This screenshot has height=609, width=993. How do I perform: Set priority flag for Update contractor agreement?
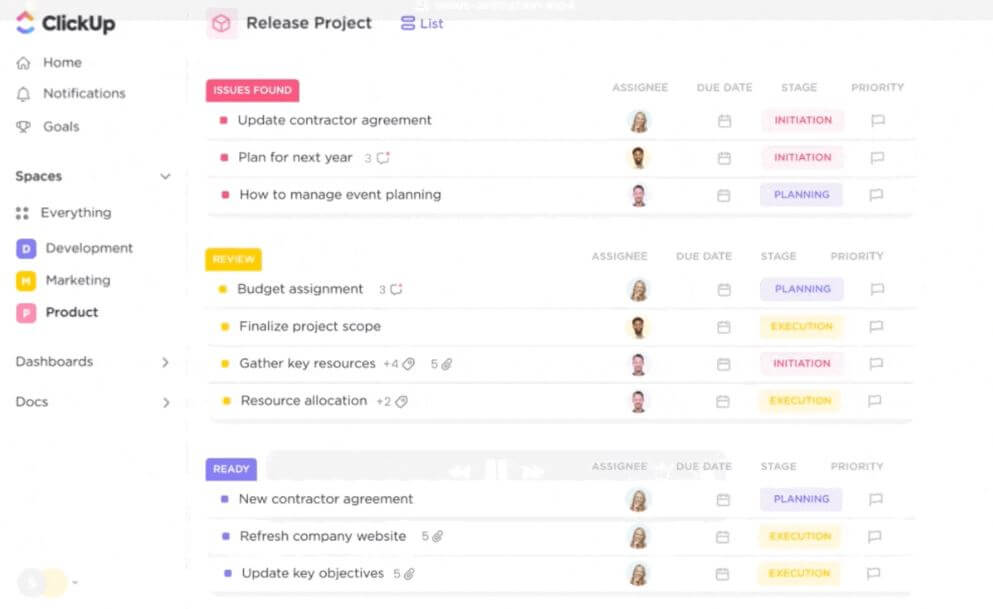pyautogui.click(x=878, y=120)
